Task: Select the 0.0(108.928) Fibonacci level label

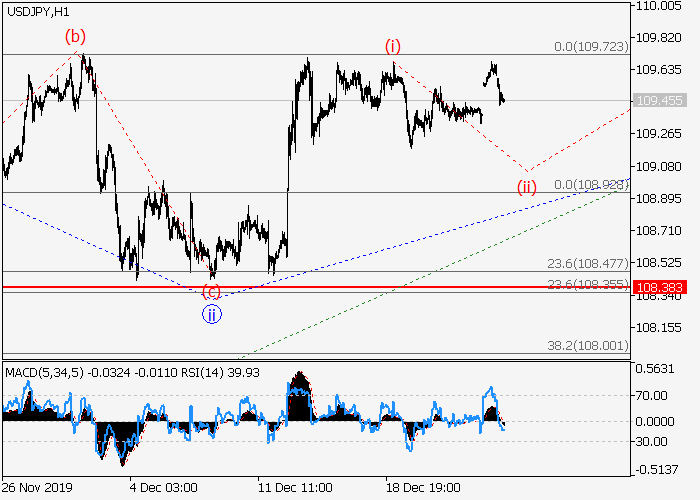Action: pyautogui.click(x=590, y=185)
